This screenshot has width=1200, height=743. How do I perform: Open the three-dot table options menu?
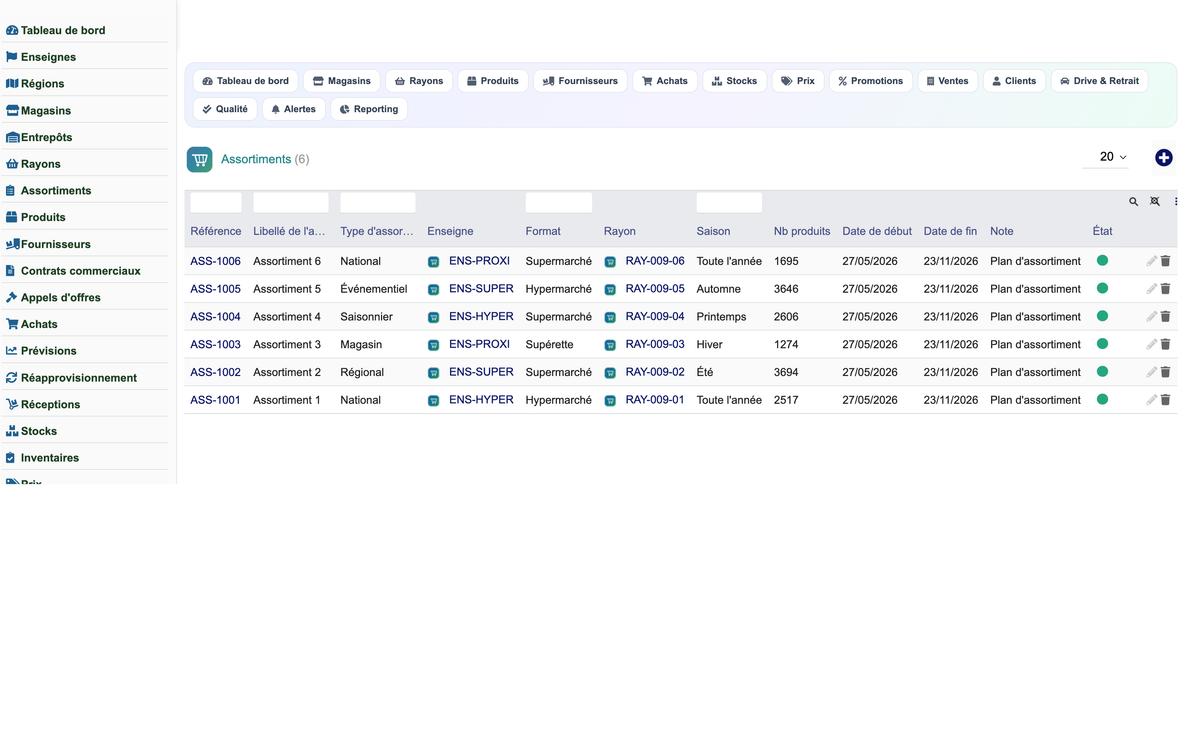pos(1176,202)
